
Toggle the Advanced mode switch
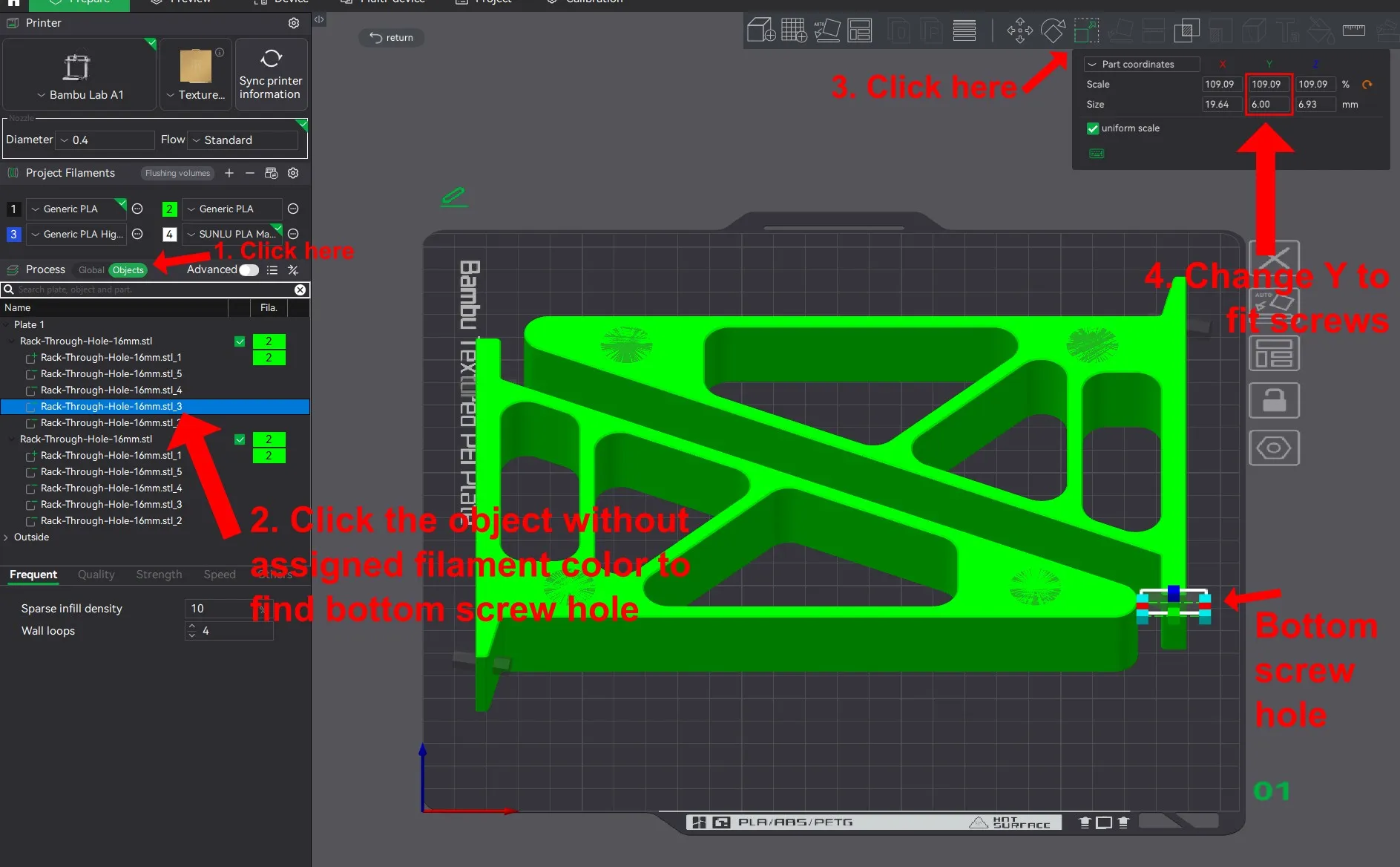[249, 270]
